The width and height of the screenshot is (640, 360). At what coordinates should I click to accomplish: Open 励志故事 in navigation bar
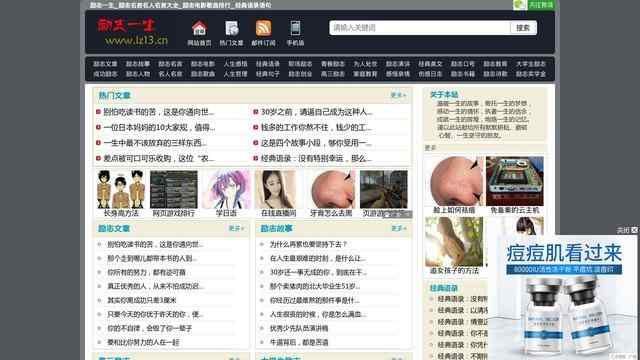(x=138, y=64)
